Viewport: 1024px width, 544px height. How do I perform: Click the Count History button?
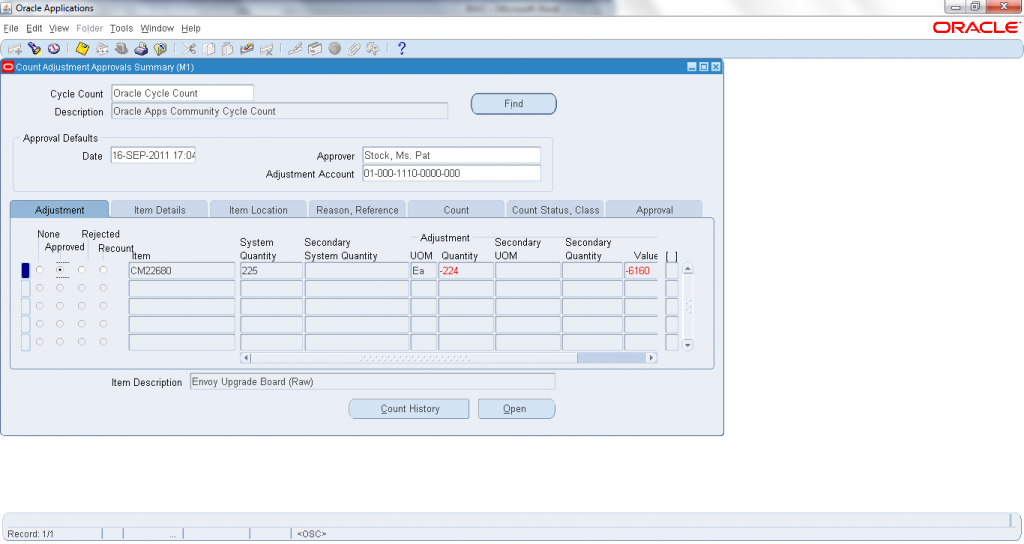click(409, 409)
